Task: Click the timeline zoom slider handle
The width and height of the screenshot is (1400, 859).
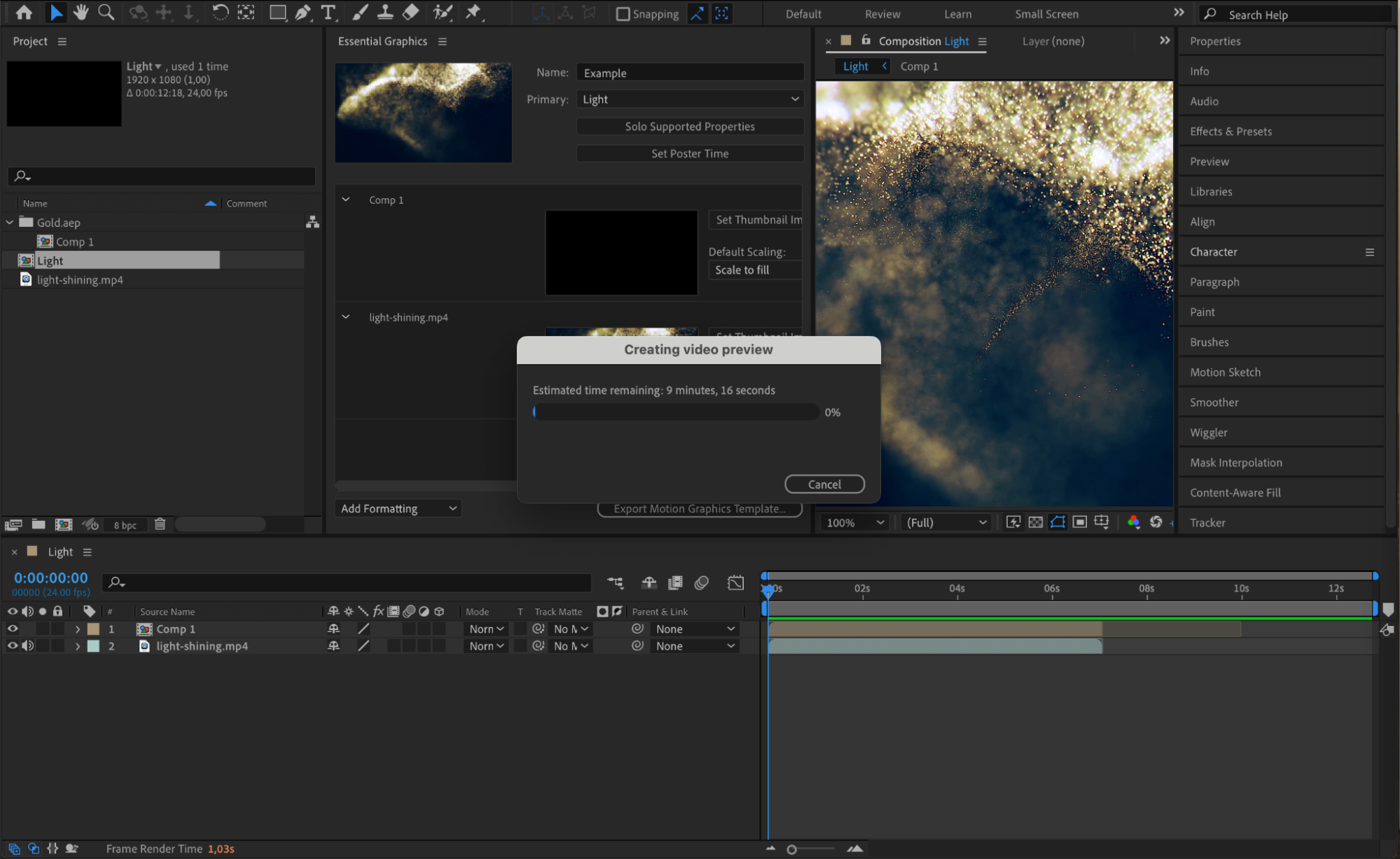Action: (792, 849)
